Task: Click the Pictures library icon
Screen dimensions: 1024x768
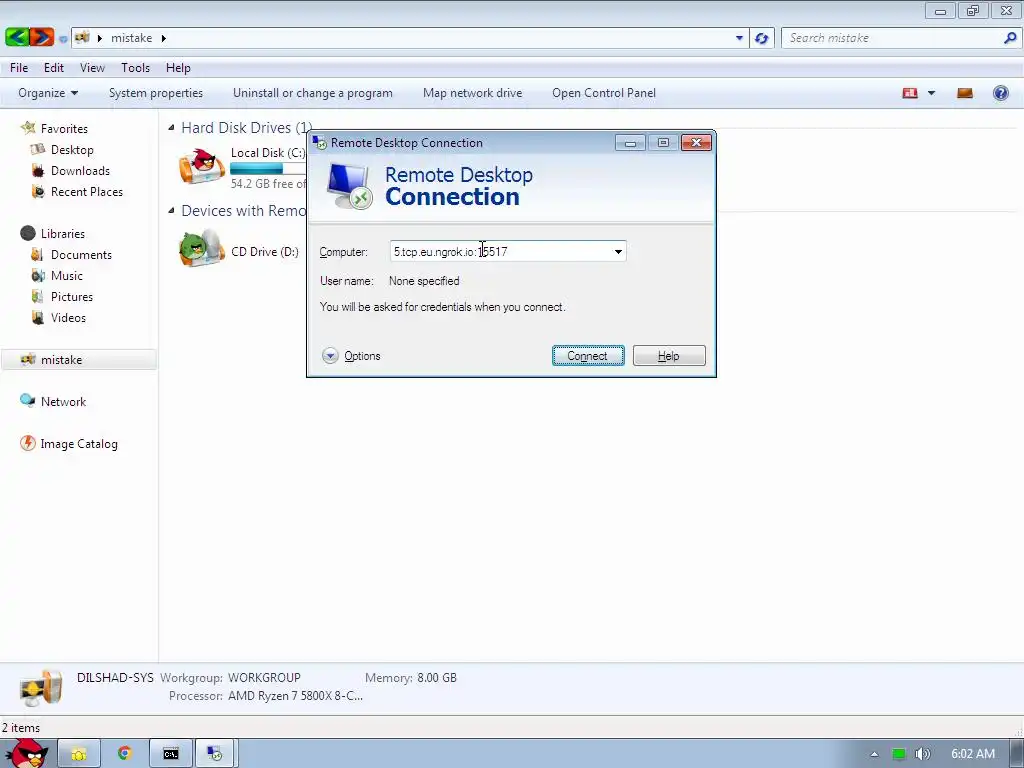Action: (x=38, y=296)
